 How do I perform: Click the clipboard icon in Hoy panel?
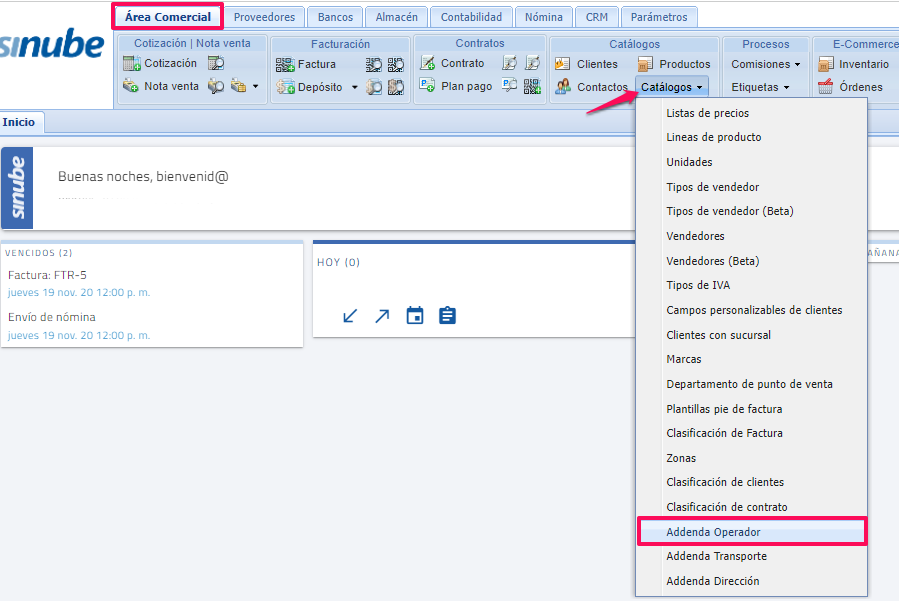click(447, 316)
